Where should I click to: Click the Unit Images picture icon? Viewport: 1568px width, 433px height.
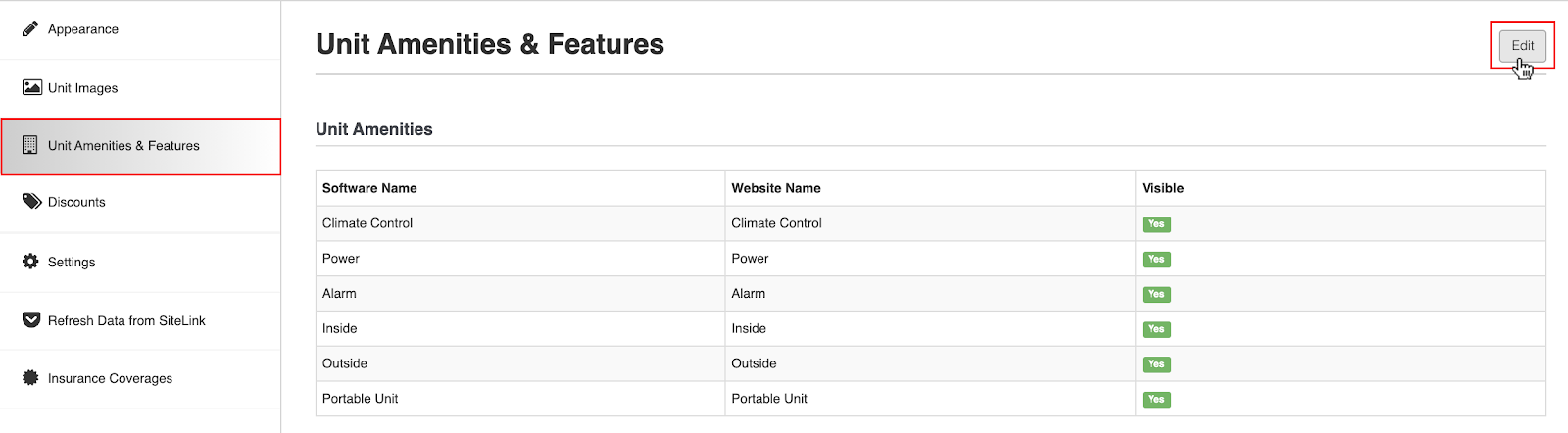click(x=31, y=87)
